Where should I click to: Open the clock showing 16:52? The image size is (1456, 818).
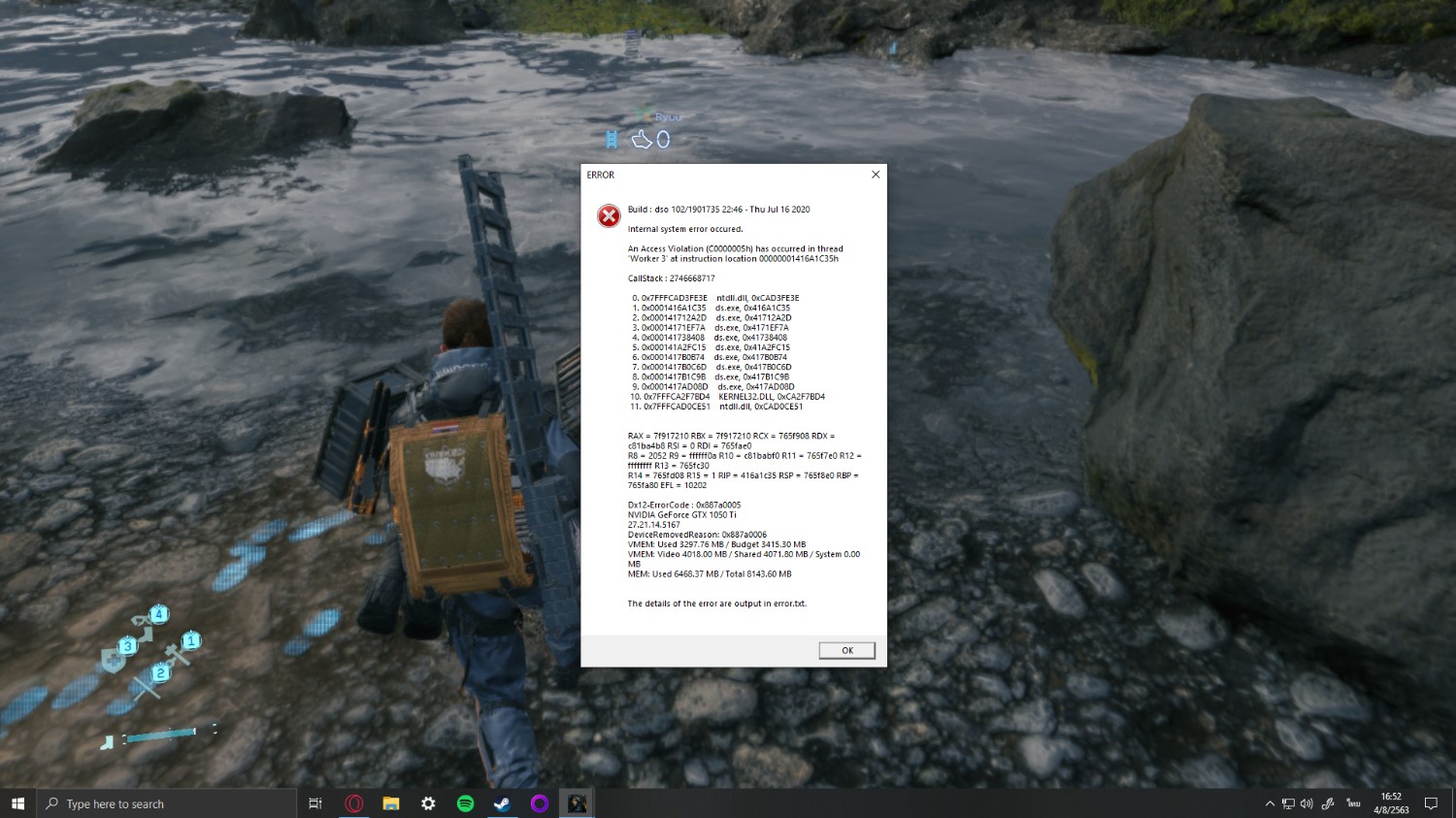point(1391,802)
